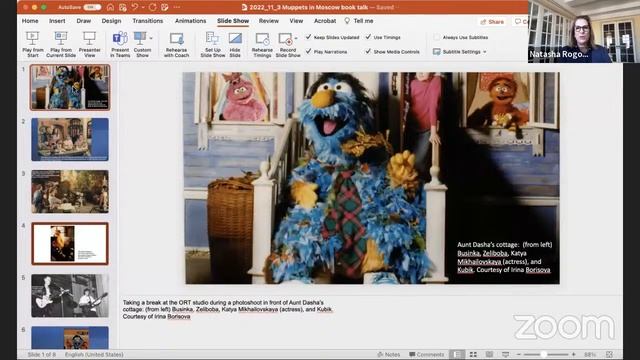Expand the Custom Show dropdown arrow
Viewport: 640px width, 360px height.
pos(151,38)
